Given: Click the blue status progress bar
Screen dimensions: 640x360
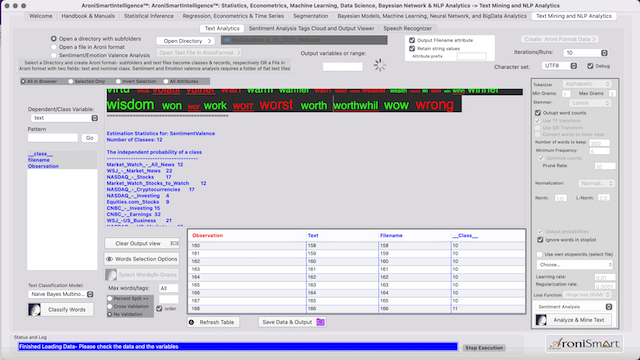Looking at the screenshot, I should click(238, 347).
